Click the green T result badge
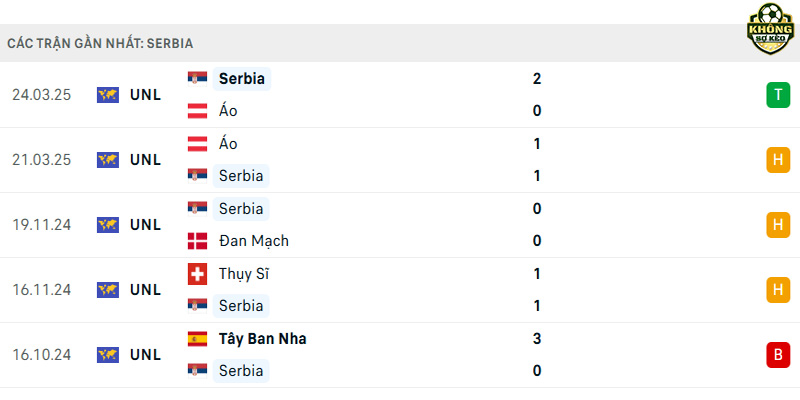800x400 pixels. point(778,95)
